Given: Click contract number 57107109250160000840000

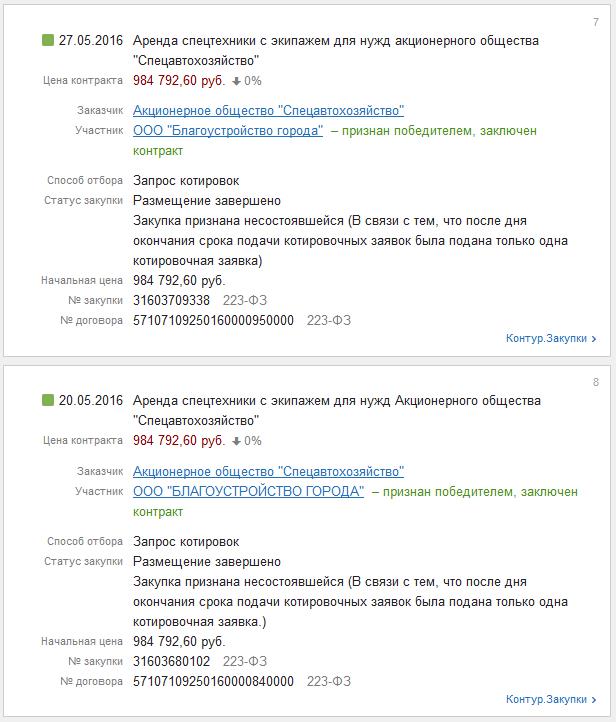Looking at the screenshot, I should click(x=213, y=681).
